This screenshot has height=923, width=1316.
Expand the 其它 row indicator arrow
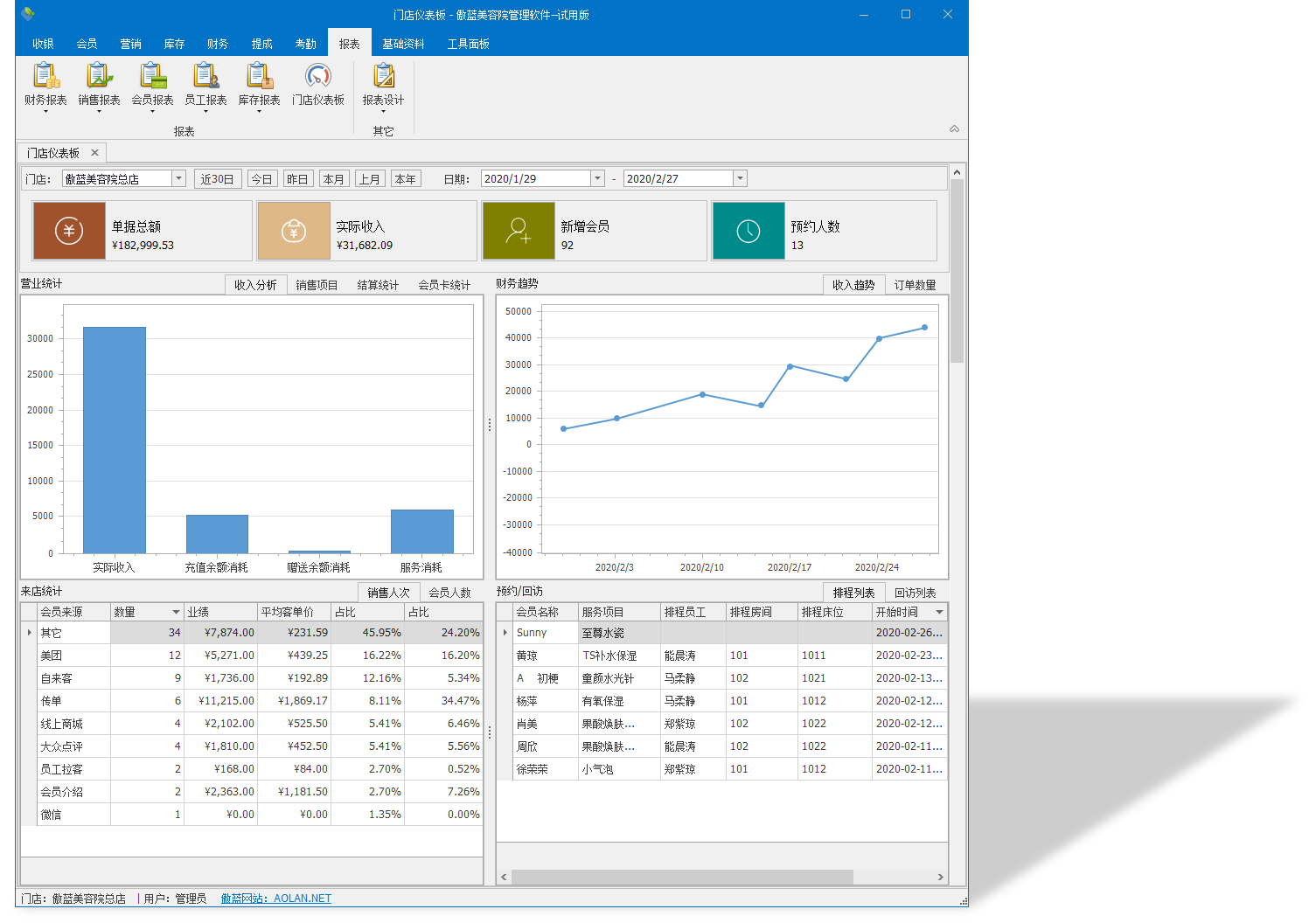click(x=29, y=633)
